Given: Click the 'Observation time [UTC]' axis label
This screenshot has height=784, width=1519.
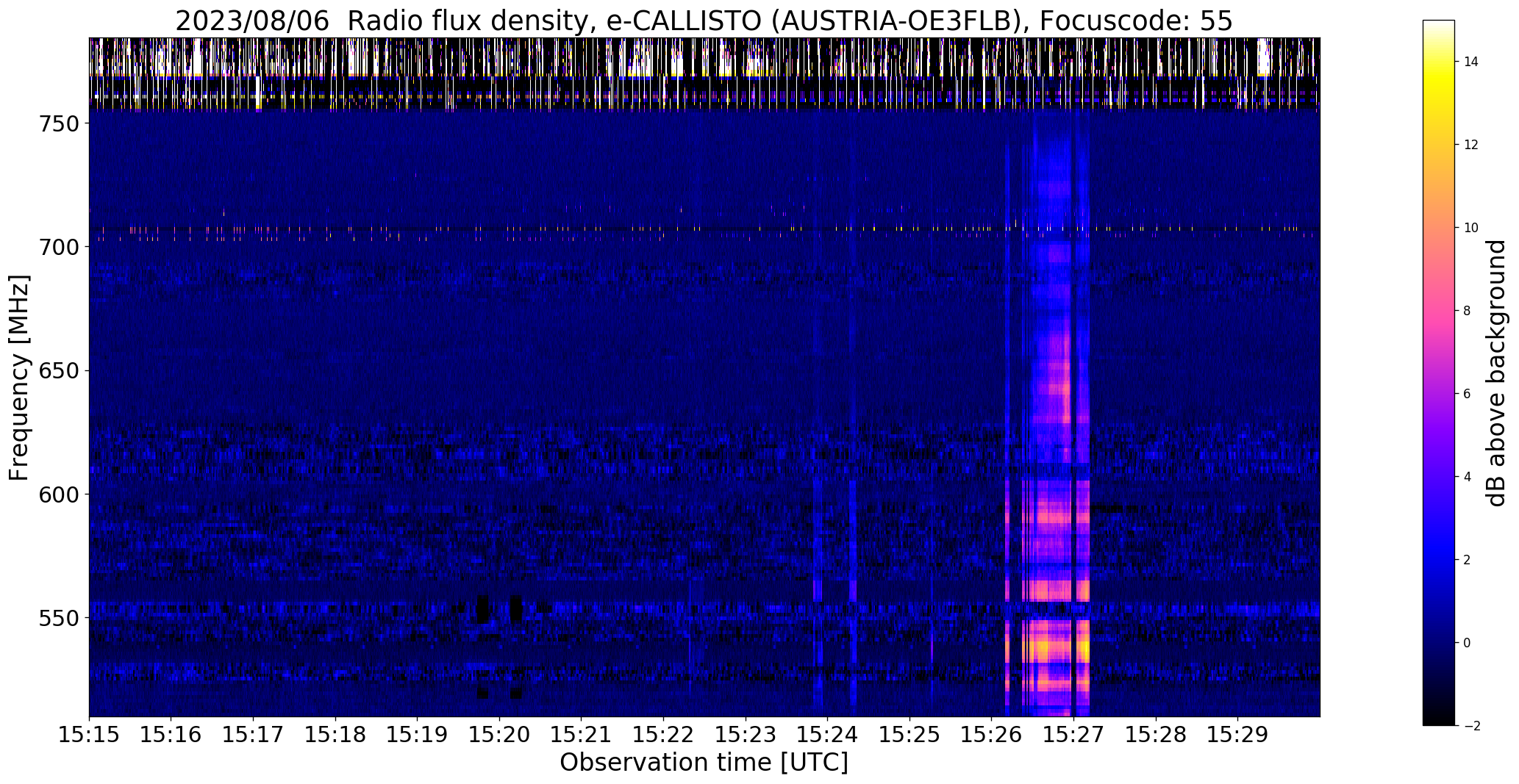Looking at the screenshot, I should [x=704, y=762].
